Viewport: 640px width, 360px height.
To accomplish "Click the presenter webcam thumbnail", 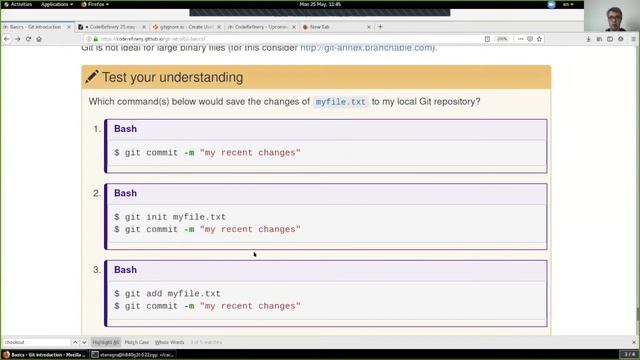I will coord(612,16).
